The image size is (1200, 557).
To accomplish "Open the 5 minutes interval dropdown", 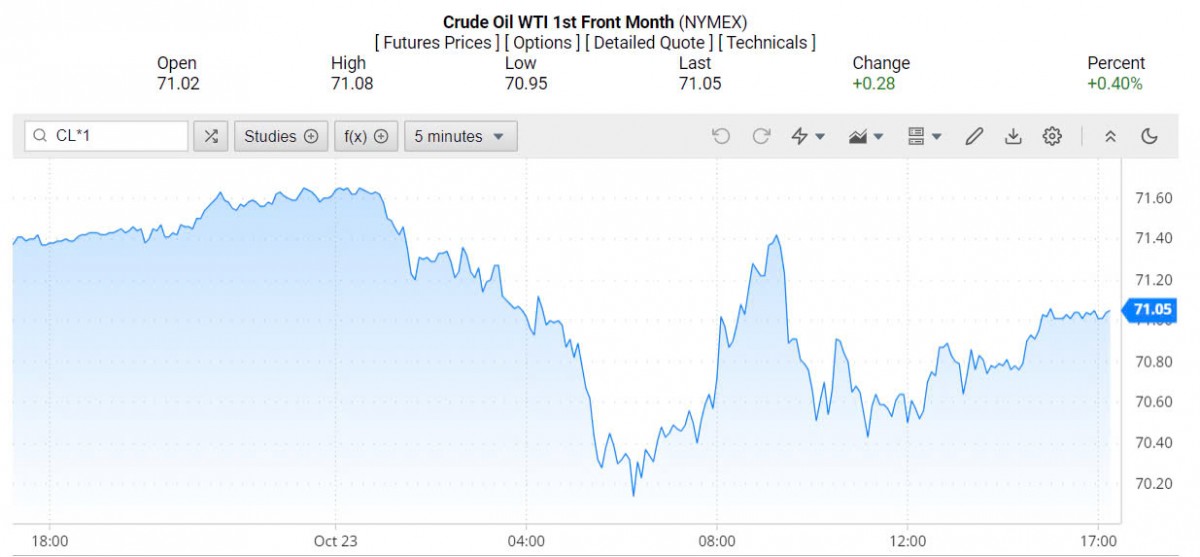I will 460,137.
